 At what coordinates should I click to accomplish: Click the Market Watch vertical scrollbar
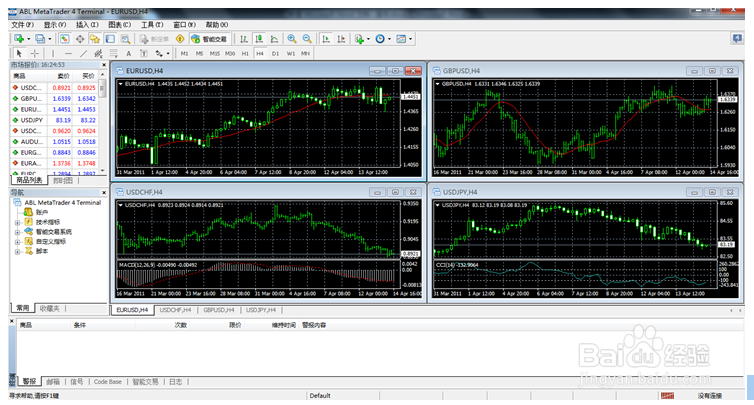(x=102, y=123)
